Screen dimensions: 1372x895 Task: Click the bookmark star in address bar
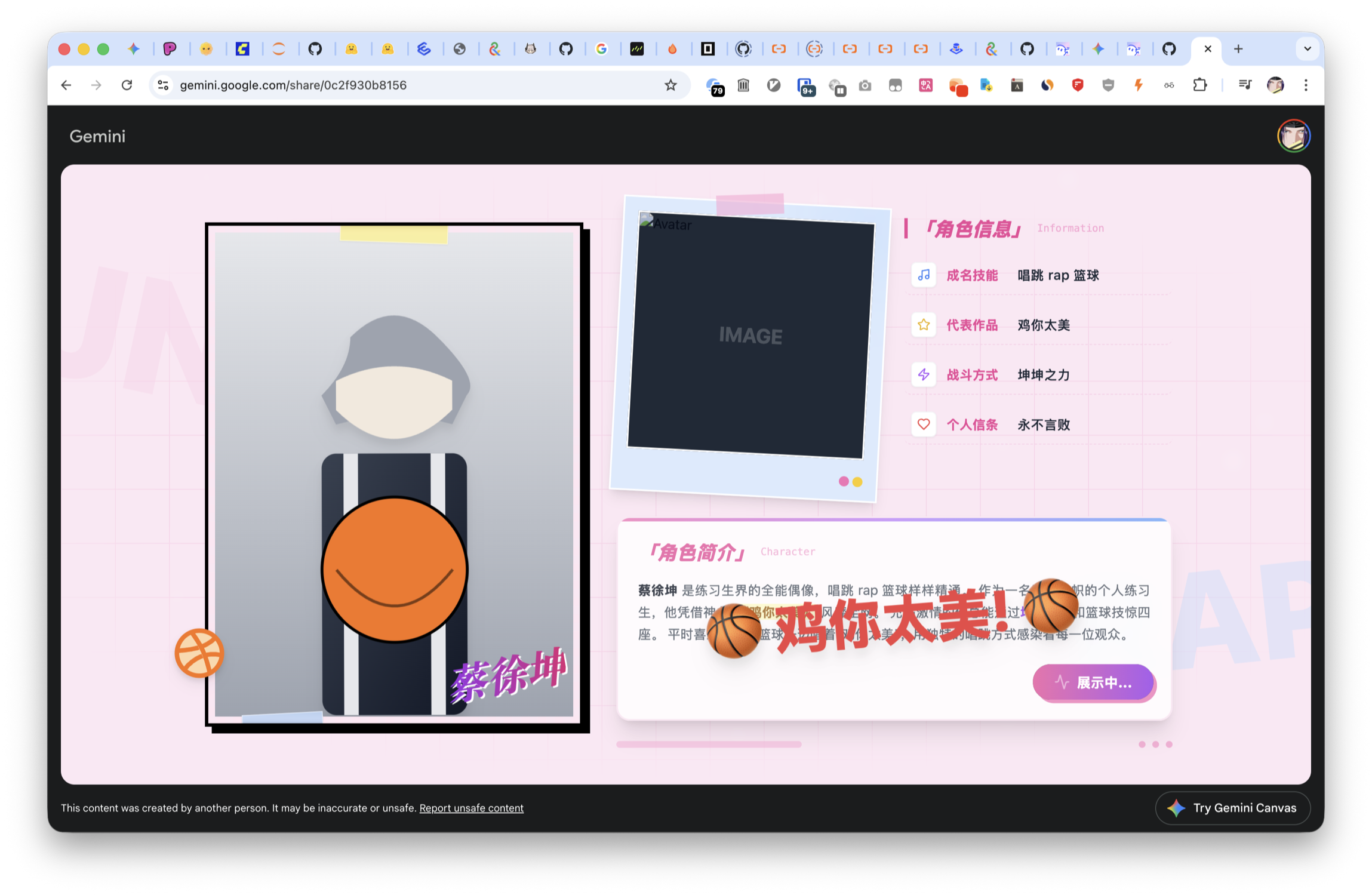pyautogui.click(x=670, y=85)
